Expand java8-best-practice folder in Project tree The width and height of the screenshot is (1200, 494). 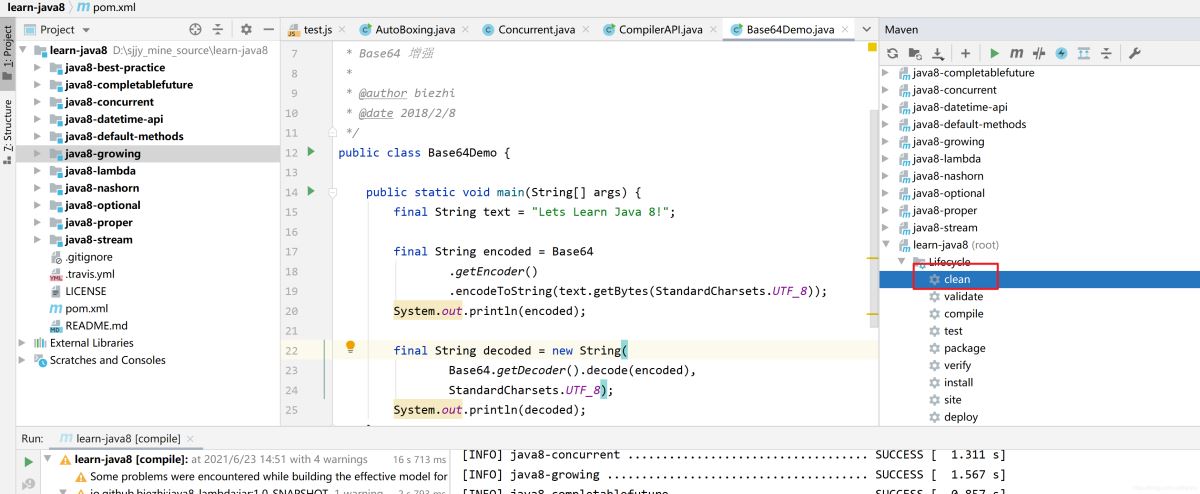pos(38,67)
